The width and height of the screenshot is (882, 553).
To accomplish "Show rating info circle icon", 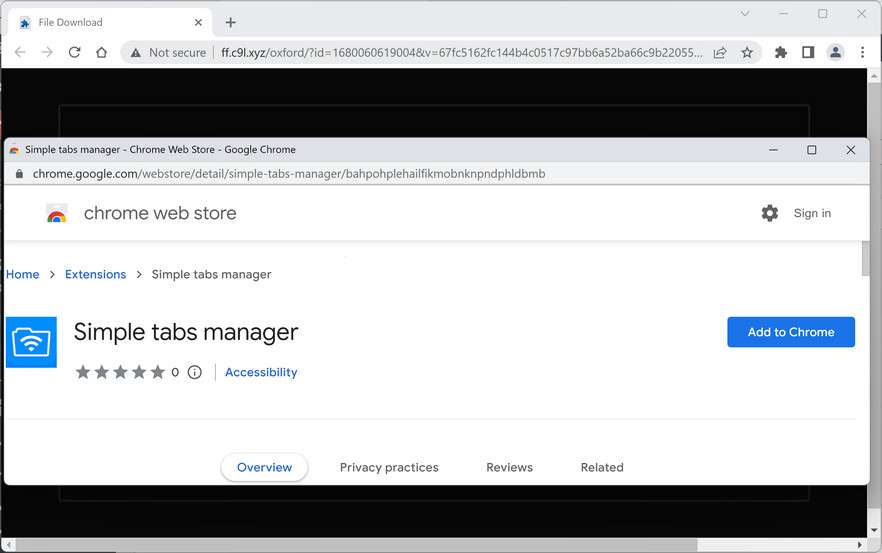I will 195,372.
